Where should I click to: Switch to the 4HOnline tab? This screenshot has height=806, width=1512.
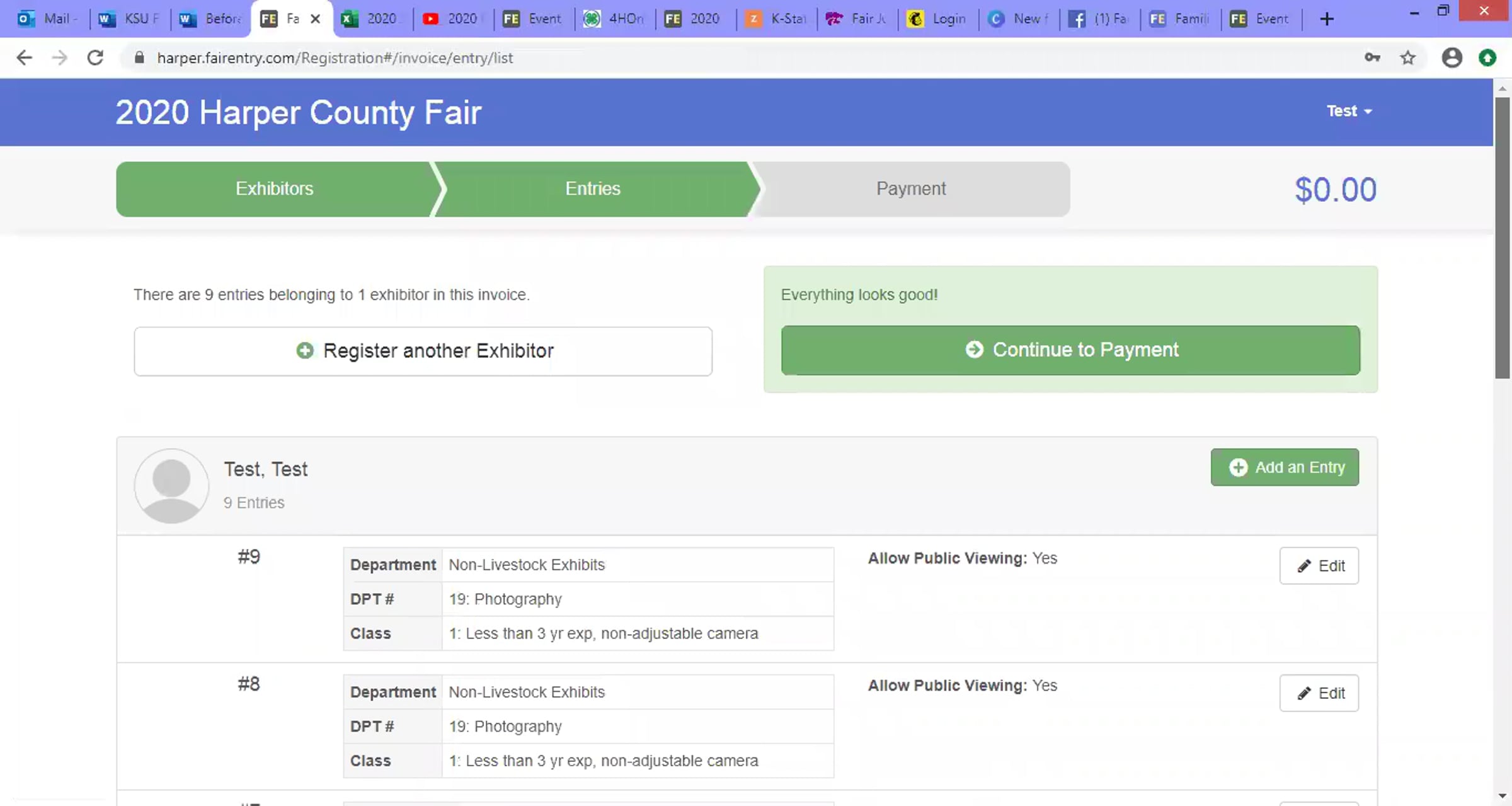614,19
